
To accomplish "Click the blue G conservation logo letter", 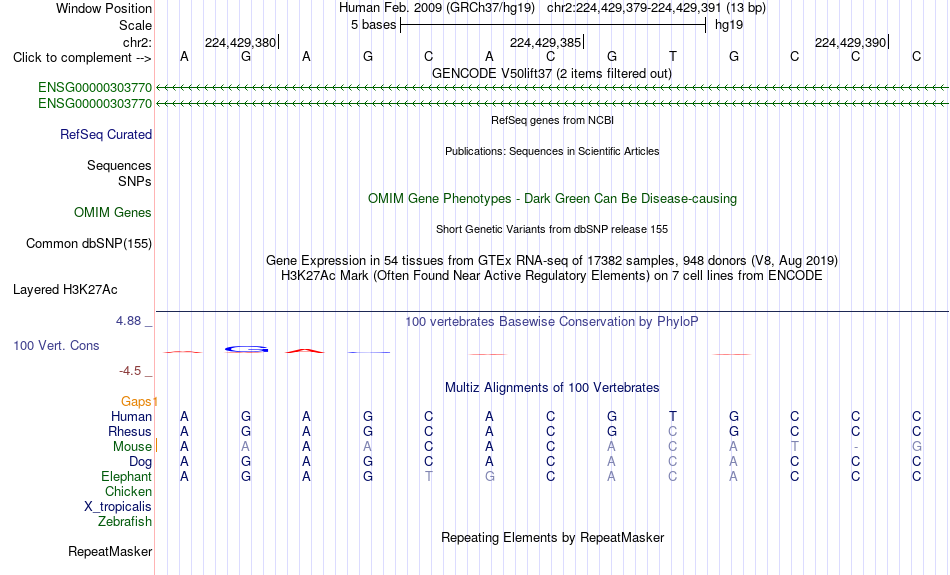I will (246, 349).
